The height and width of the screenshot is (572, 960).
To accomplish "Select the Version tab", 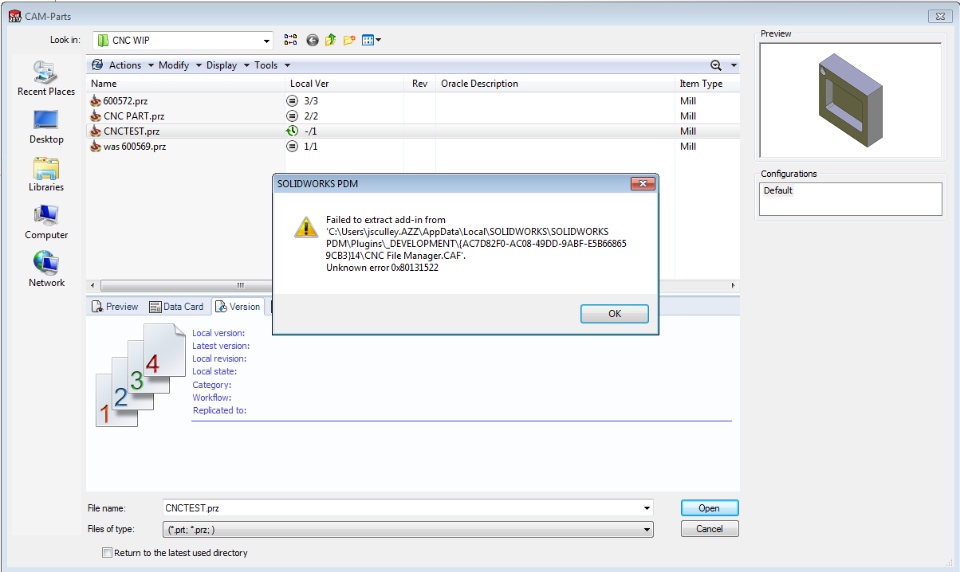I will (x=238, y=306).
